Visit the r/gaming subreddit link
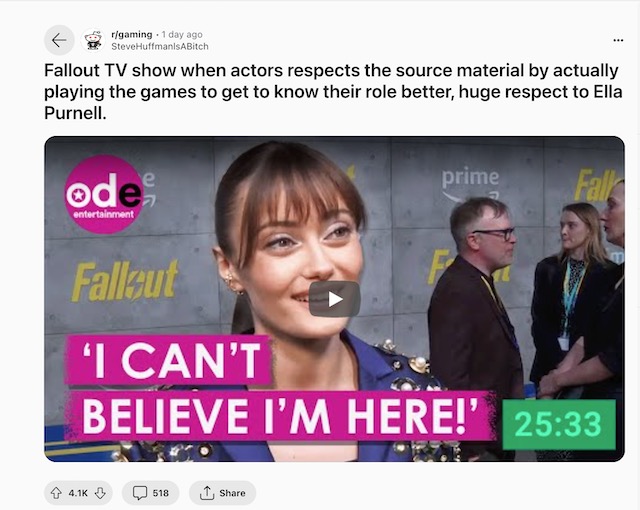 click(131, 35)
